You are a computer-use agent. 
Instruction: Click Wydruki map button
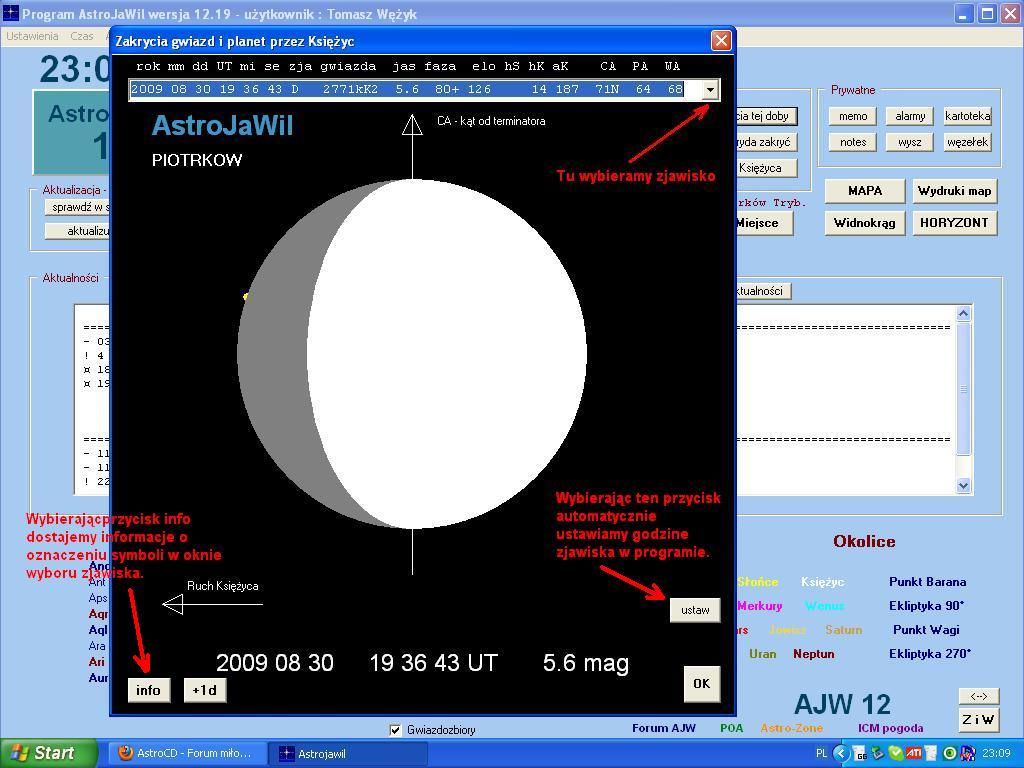954,191
